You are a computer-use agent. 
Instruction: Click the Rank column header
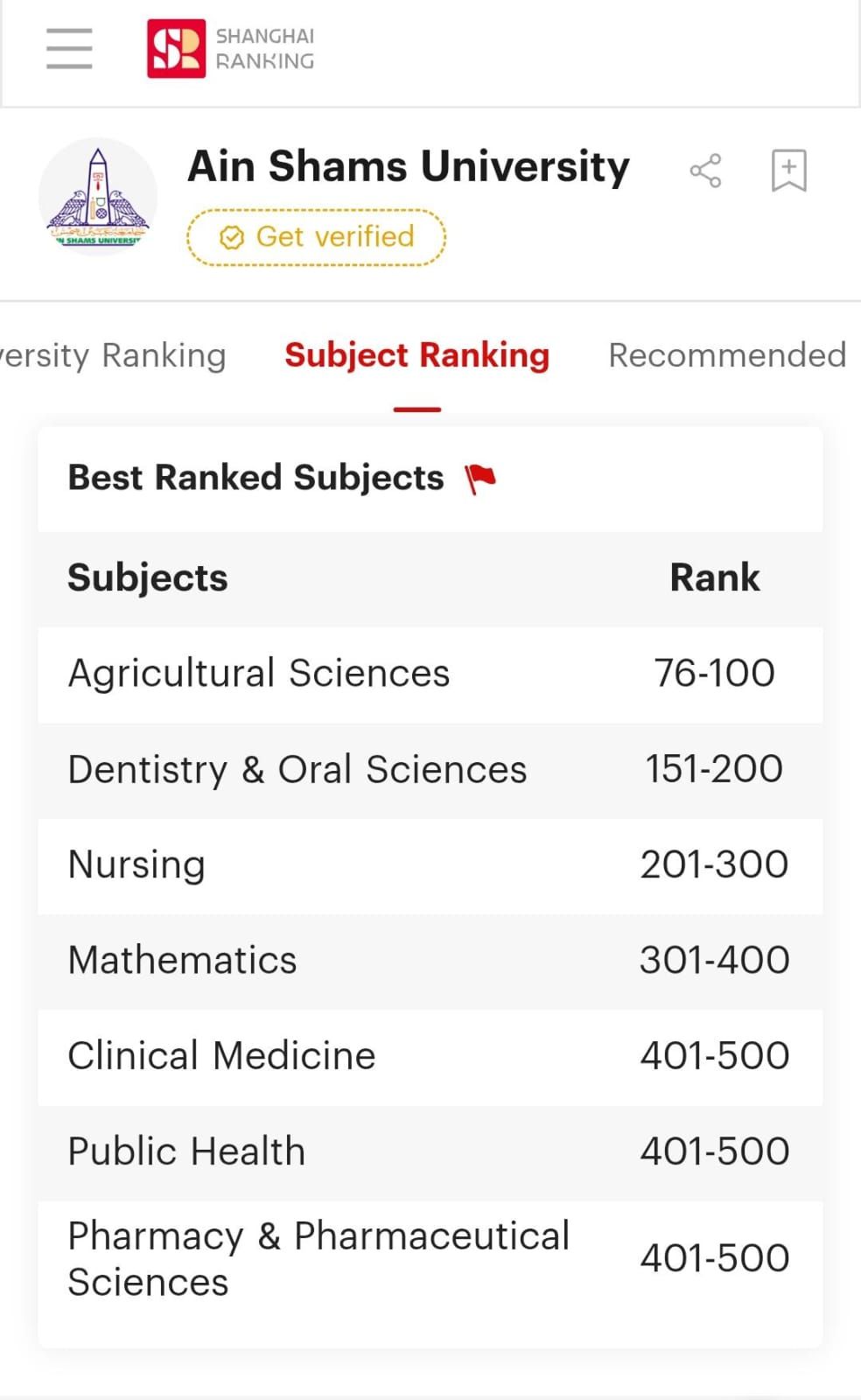(x=715, y=577)
